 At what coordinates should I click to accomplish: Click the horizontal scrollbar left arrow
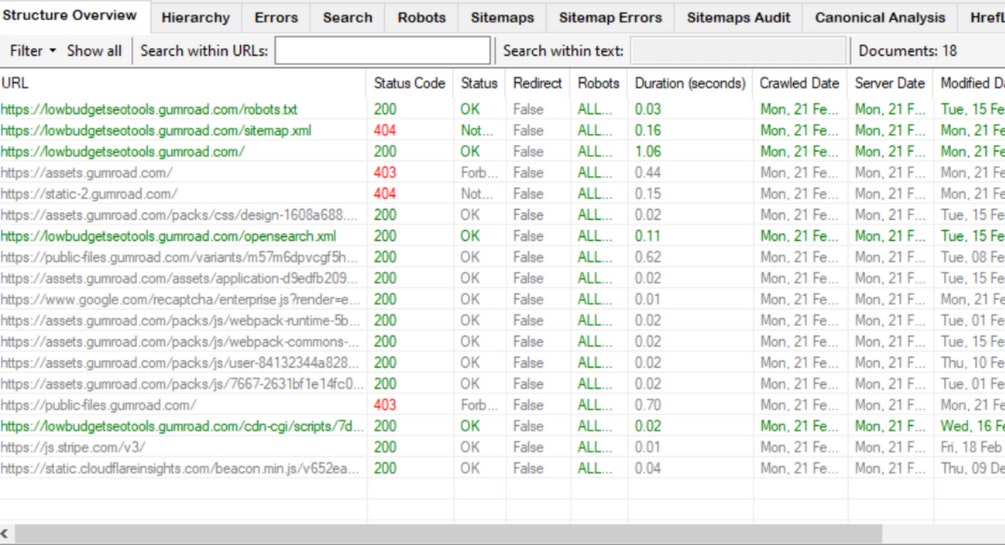point(5,533)
